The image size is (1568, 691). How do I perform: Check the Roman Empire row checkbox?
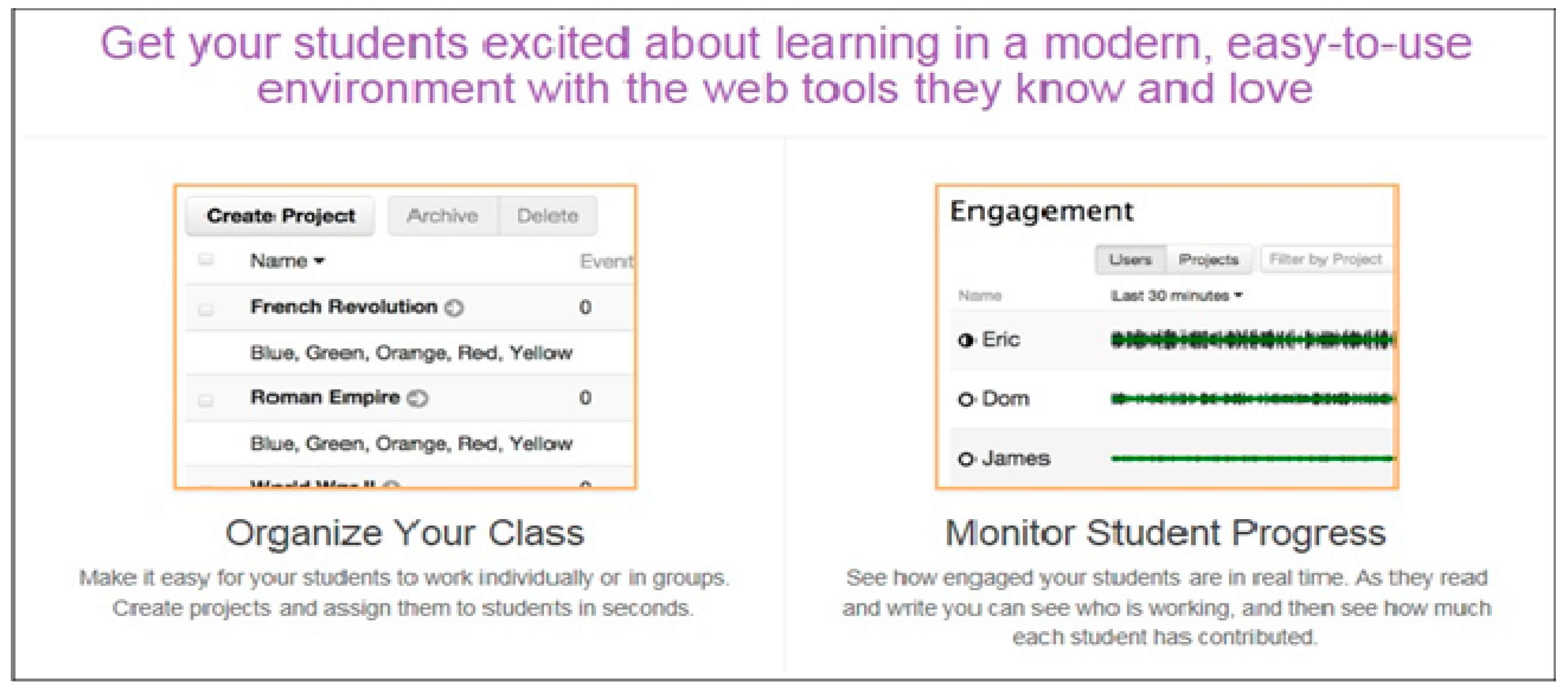206,400
